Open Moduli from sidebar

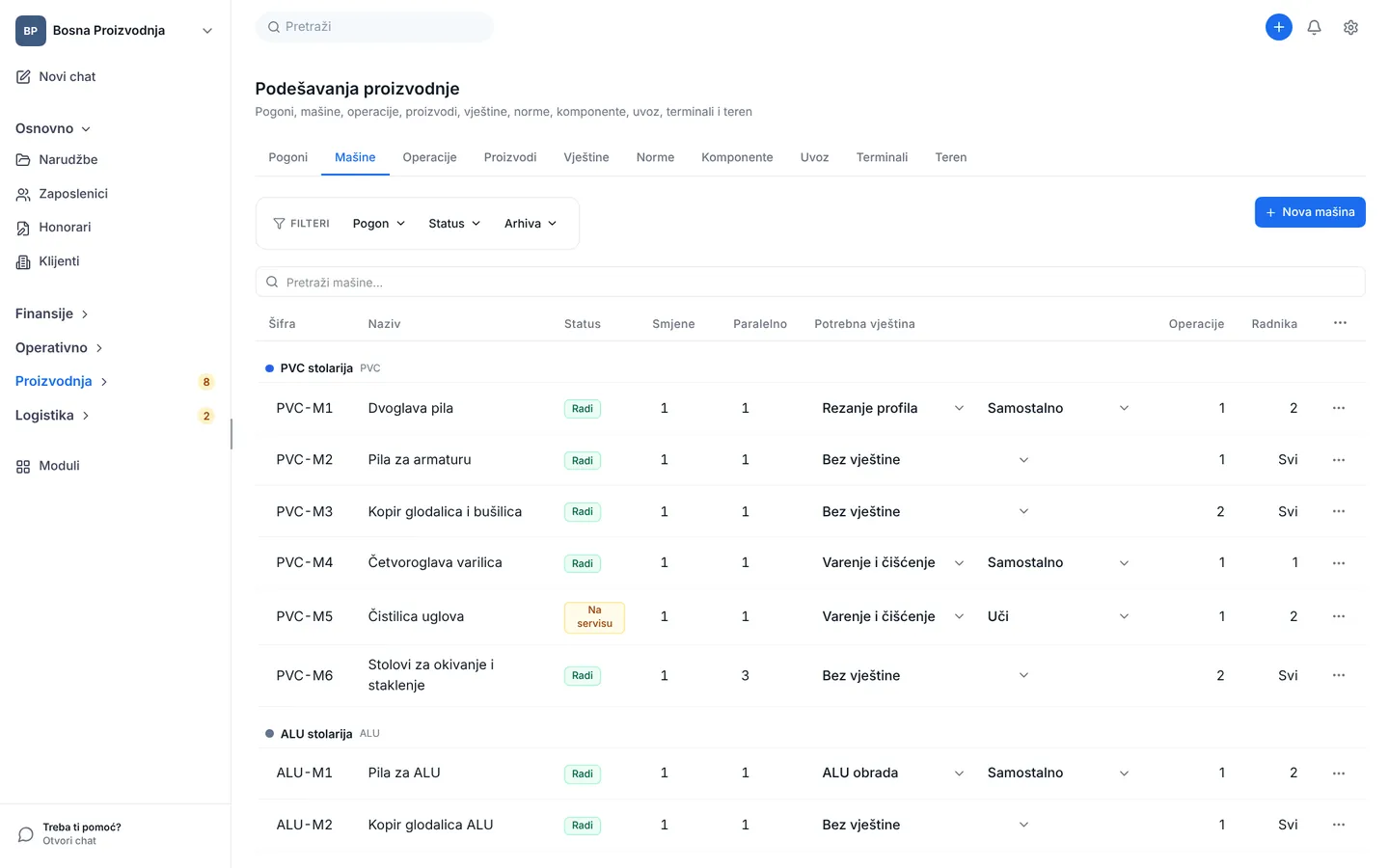[x=48, y=466]
